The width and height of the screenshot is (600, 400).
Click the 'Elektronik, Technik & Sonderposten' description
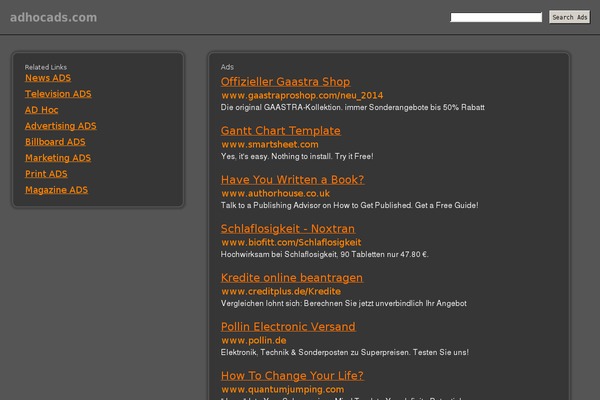[x=344, y=352]
